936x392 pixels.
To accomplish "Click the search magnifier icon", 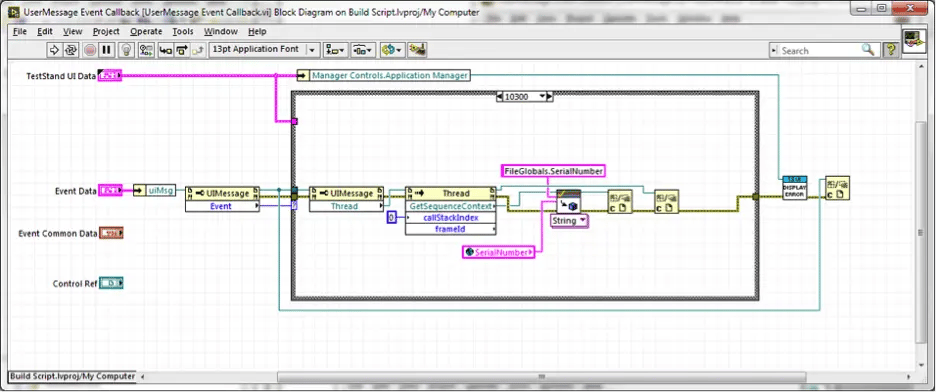I will 868,50.
